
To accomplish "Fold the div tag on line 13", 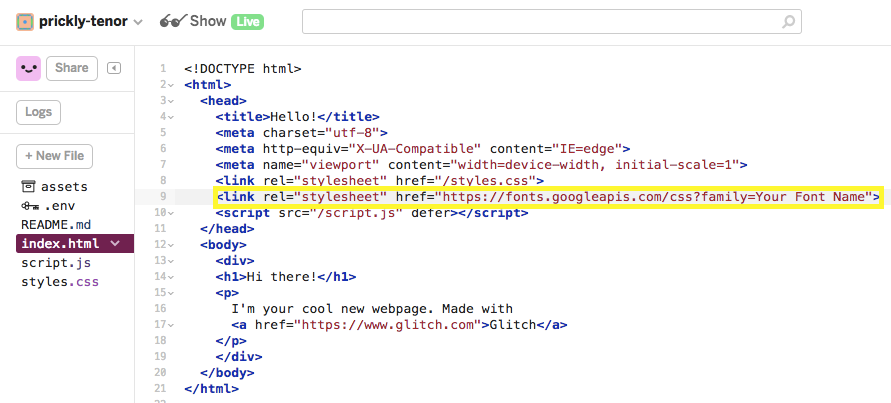I will pos(170,261).
